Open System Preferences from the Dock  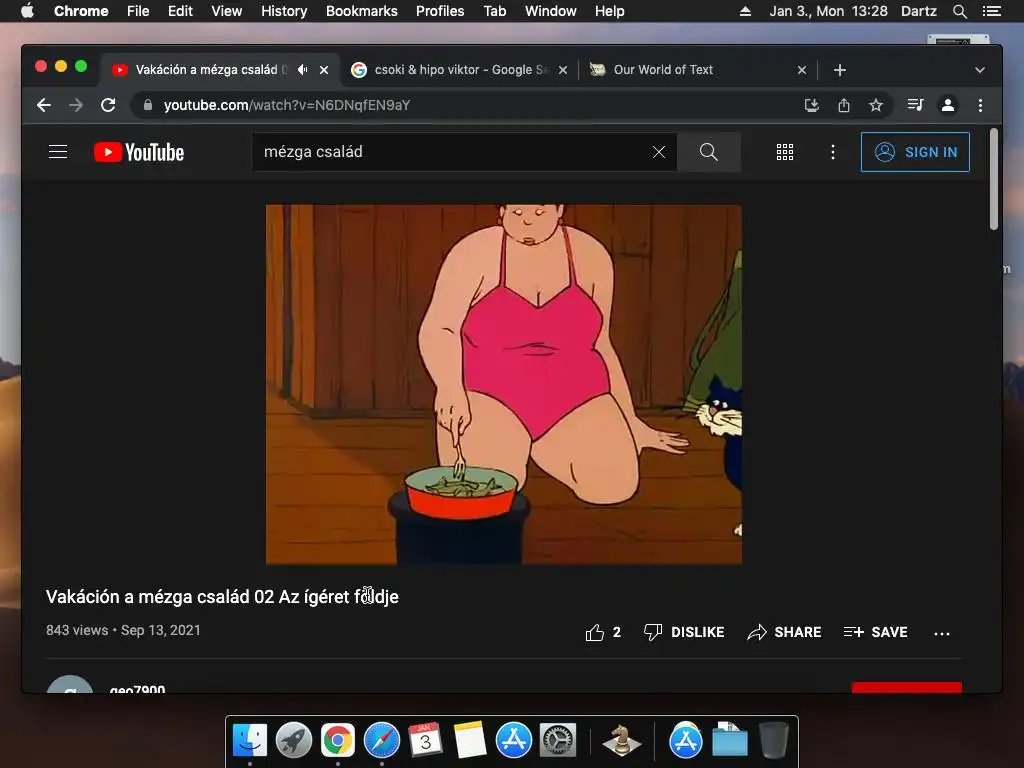pyautogui.click(x=558, y=741)
